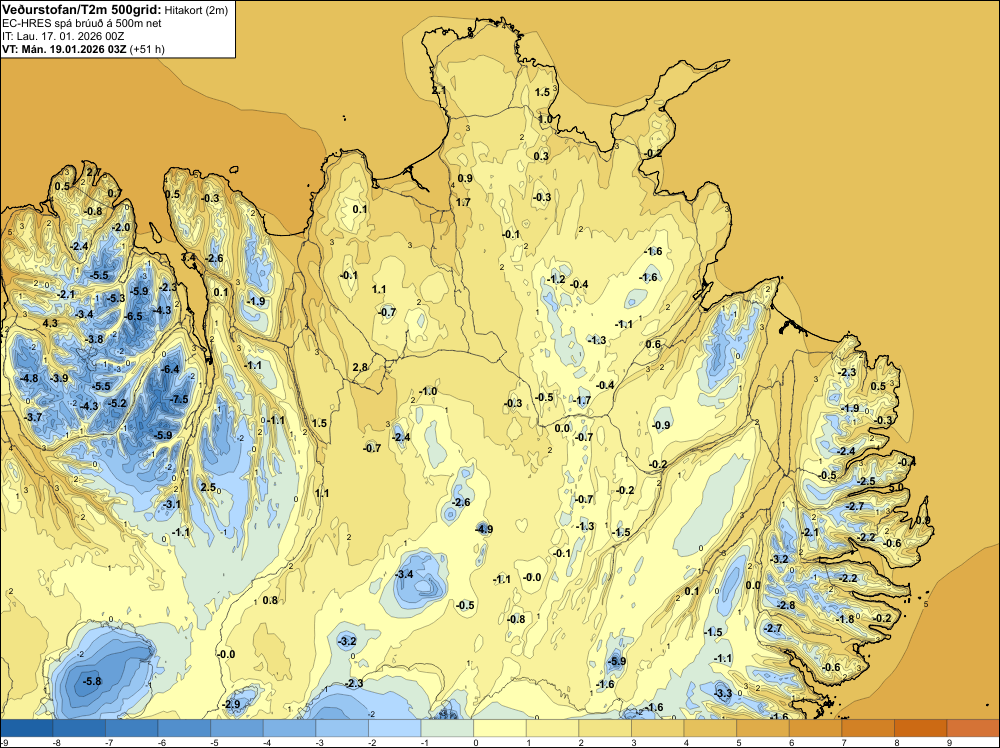Click the legend swatch between 5 and 6
The width and height of the screenshot is (1000, 748).
(x=764, y=728)
